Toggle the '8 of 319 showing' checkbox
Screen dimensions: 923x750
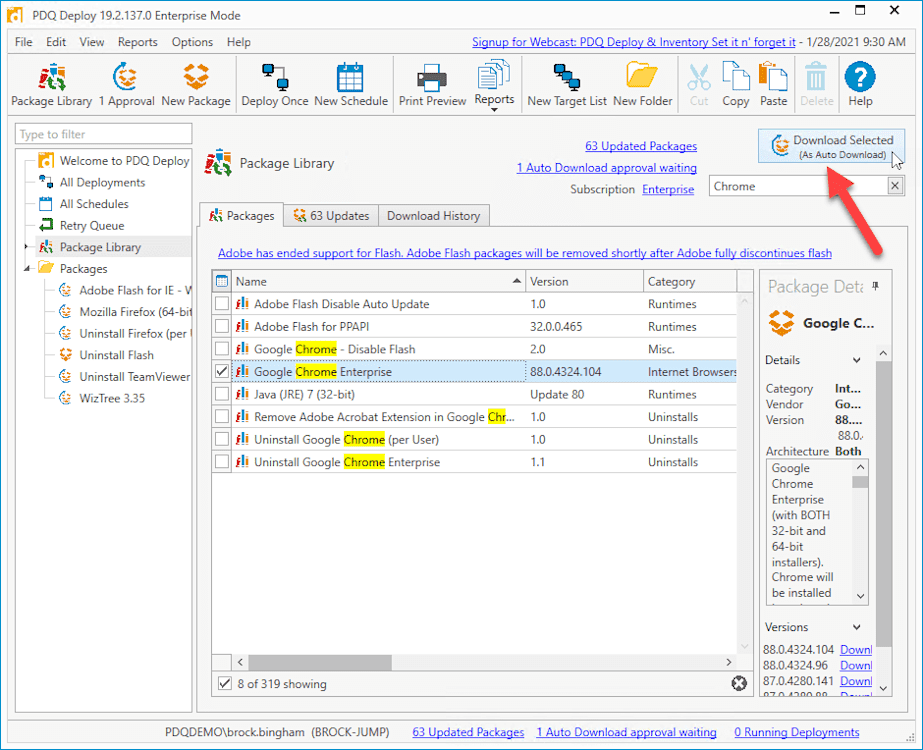point(224,683)
